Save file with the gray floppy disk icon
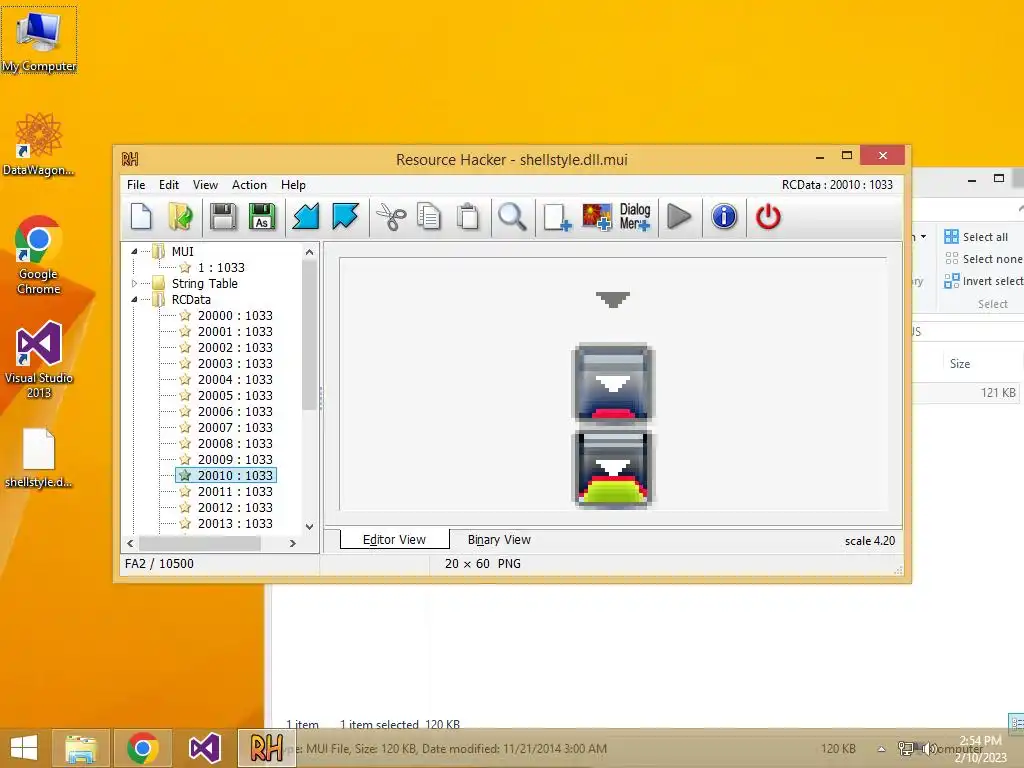This screenshot has width=1024, height=768. [223, 217]
